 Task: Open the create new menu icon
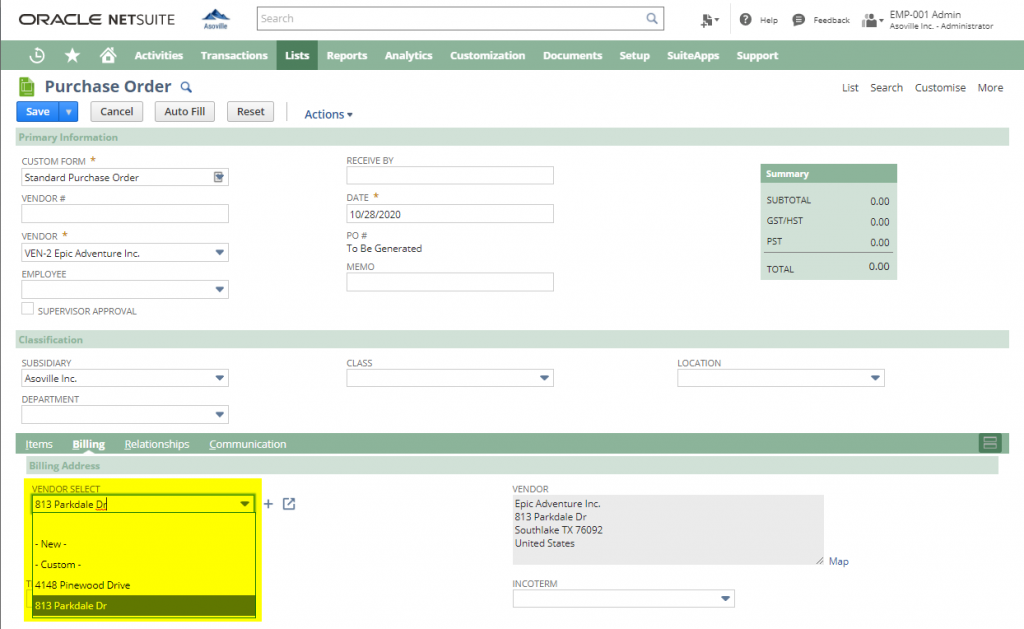click(x=709, y=20)
